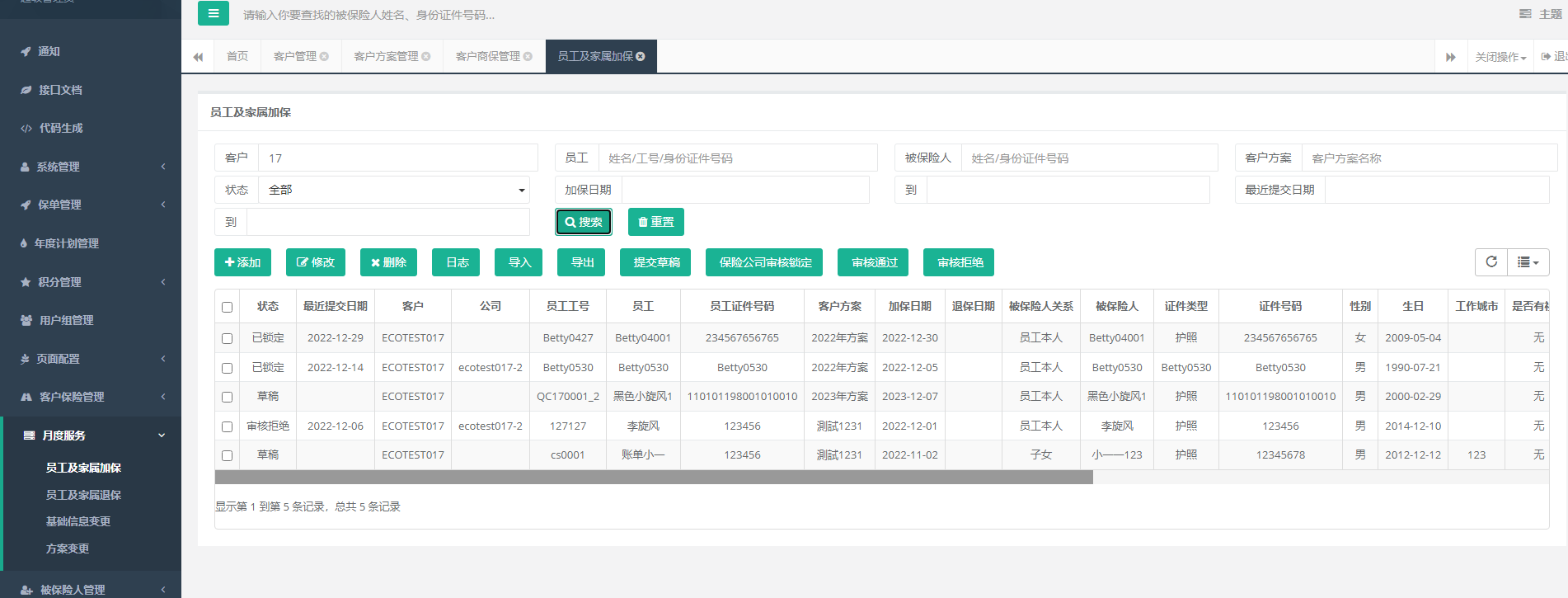This screenshot has height=598, width=1568.
Task: Click the 保险公司审核锁定 button
Action: tap(765, 262)
